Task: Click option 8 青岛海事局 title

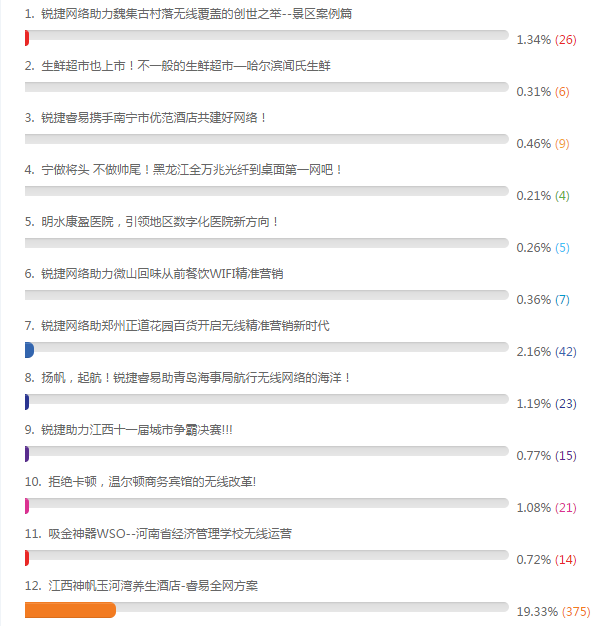Action: 187,378
